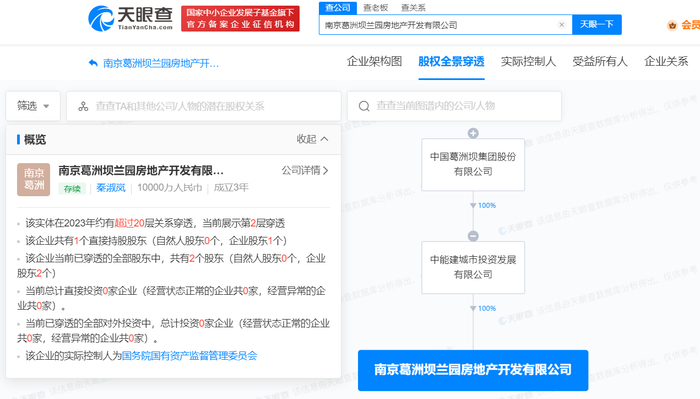Click the 超过20 red highlighted text
Image resolution: width=700 pixels, height=399 pixels.
tap(129, 223)
